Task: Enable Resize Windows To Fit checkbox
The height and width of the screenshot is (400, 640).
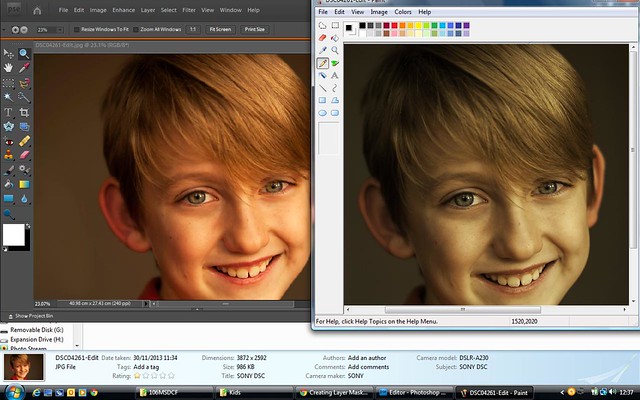Action: [76, 30]
